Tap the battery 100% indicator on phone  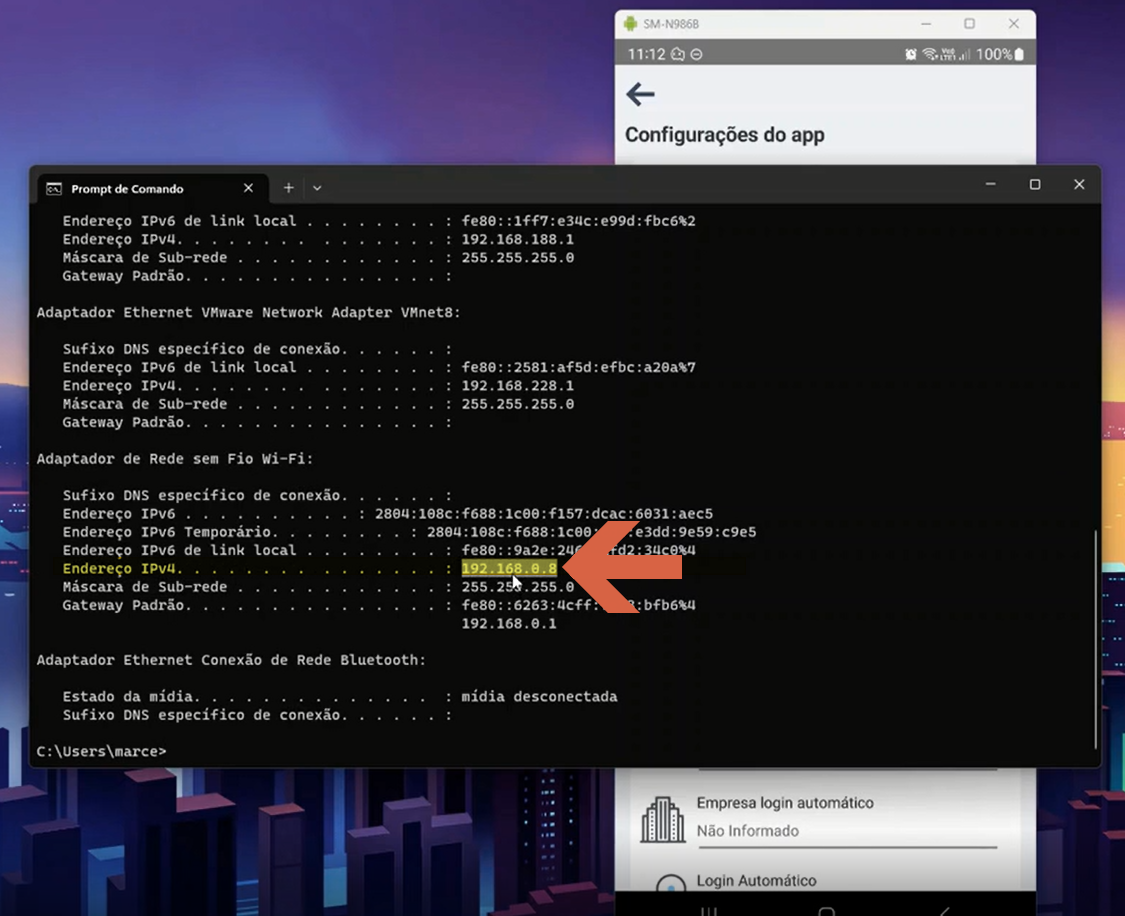(x=1000, y=54)
